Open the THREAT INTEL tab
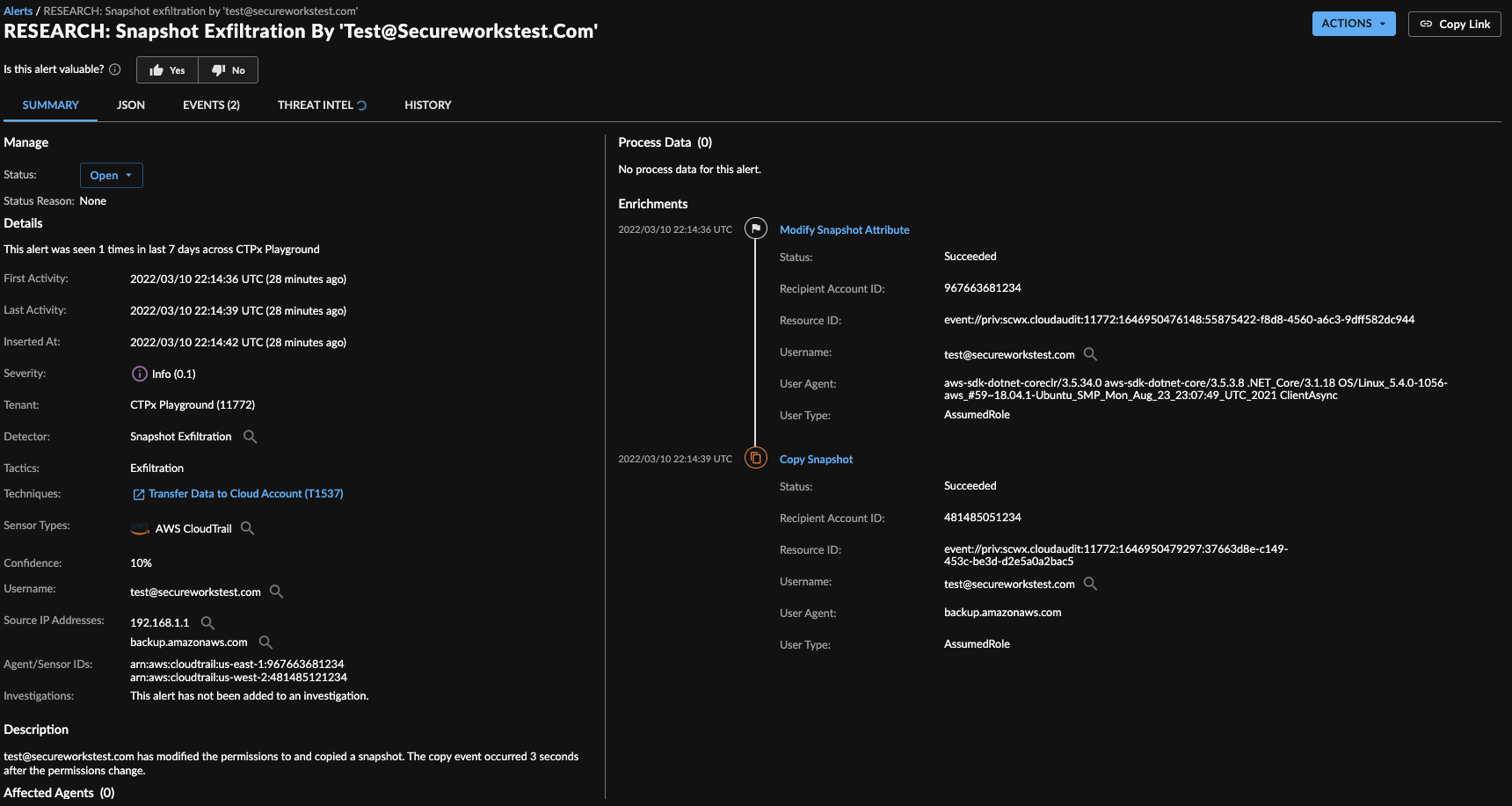 click(x=316, y=105)
